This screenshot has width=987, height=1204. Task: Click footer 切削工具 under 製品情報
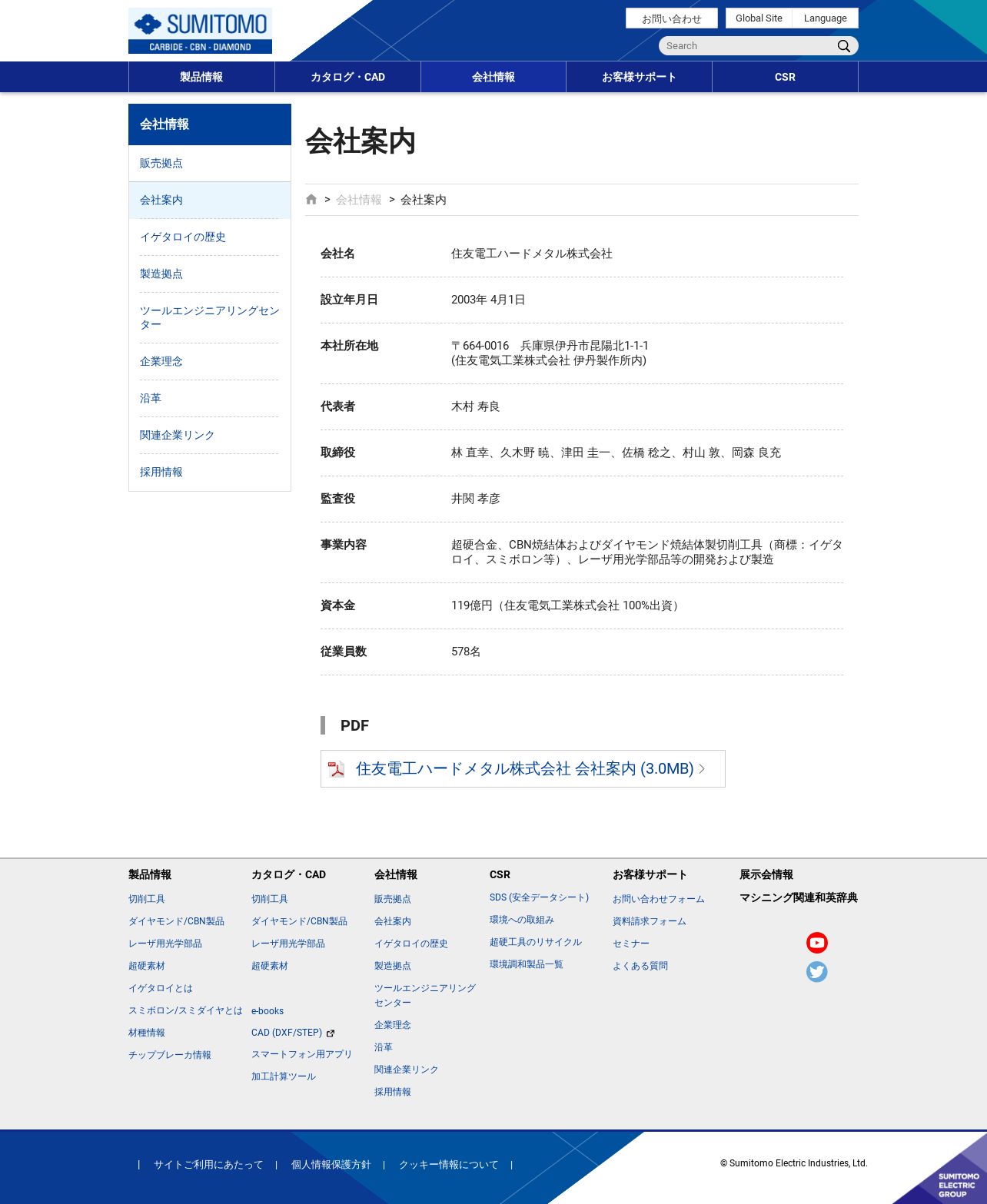click(147, 899)
